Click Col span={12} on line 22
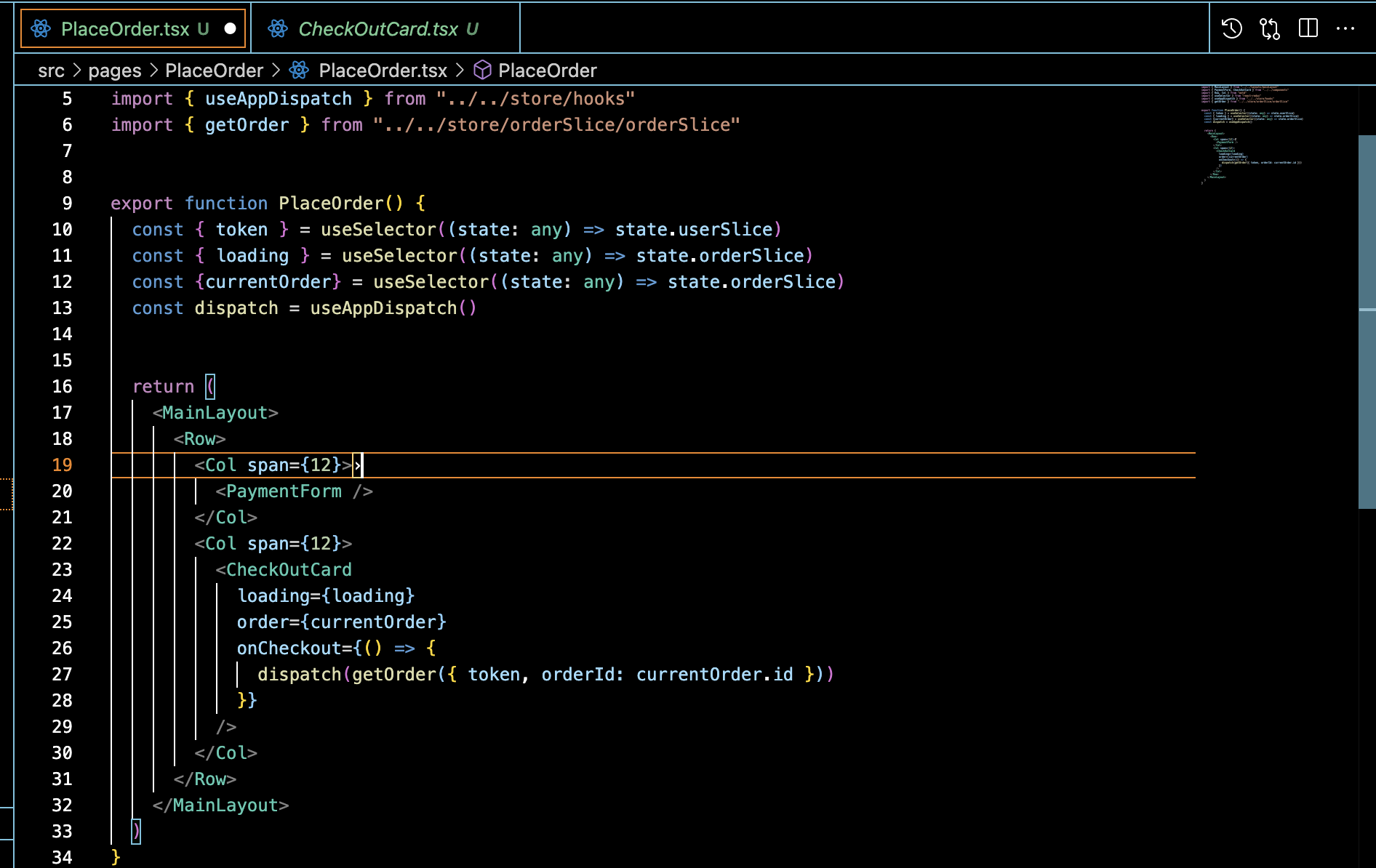This screenshot has width=1376, height=868. (x=273, y=544)
